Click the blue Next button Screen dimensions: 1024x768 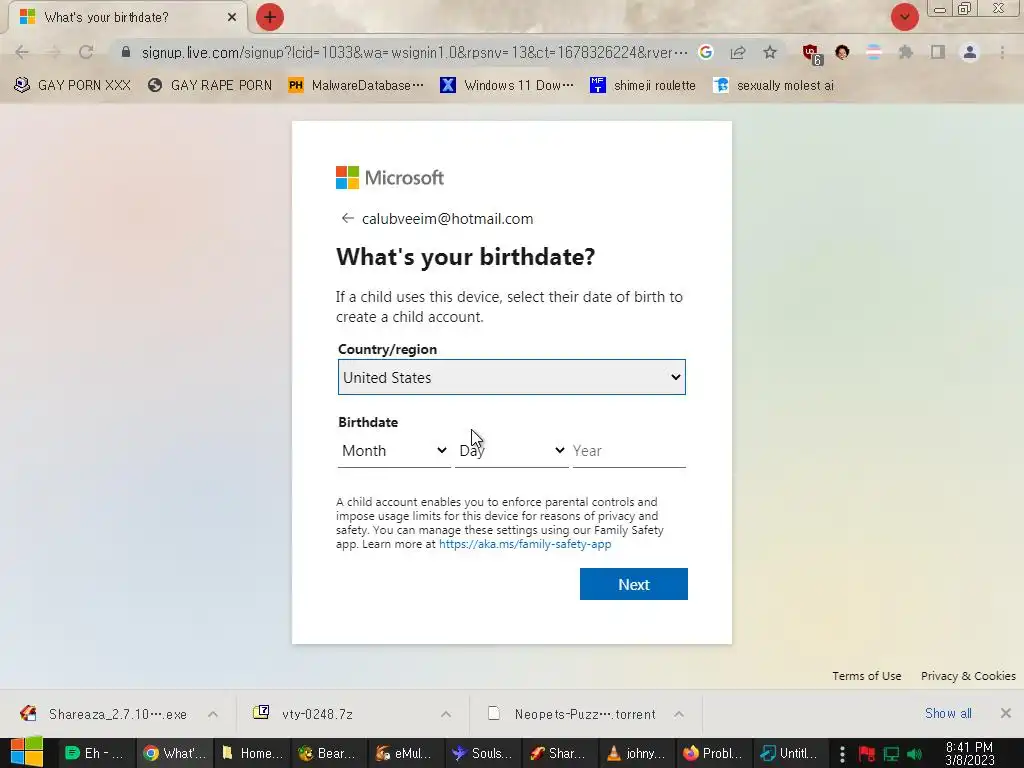coord(633,584)
